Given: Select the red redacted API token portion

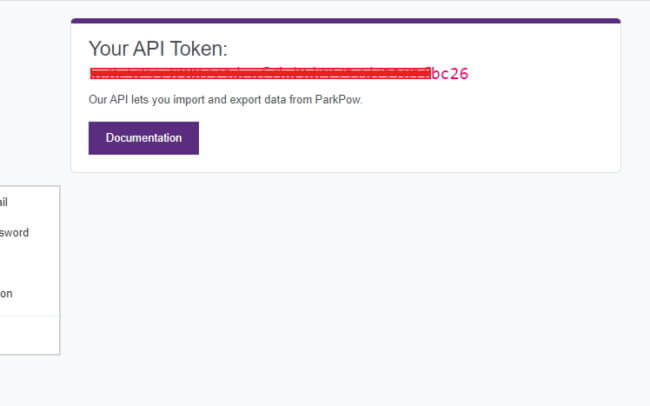Looking at the screenshot, I should 260,73.
